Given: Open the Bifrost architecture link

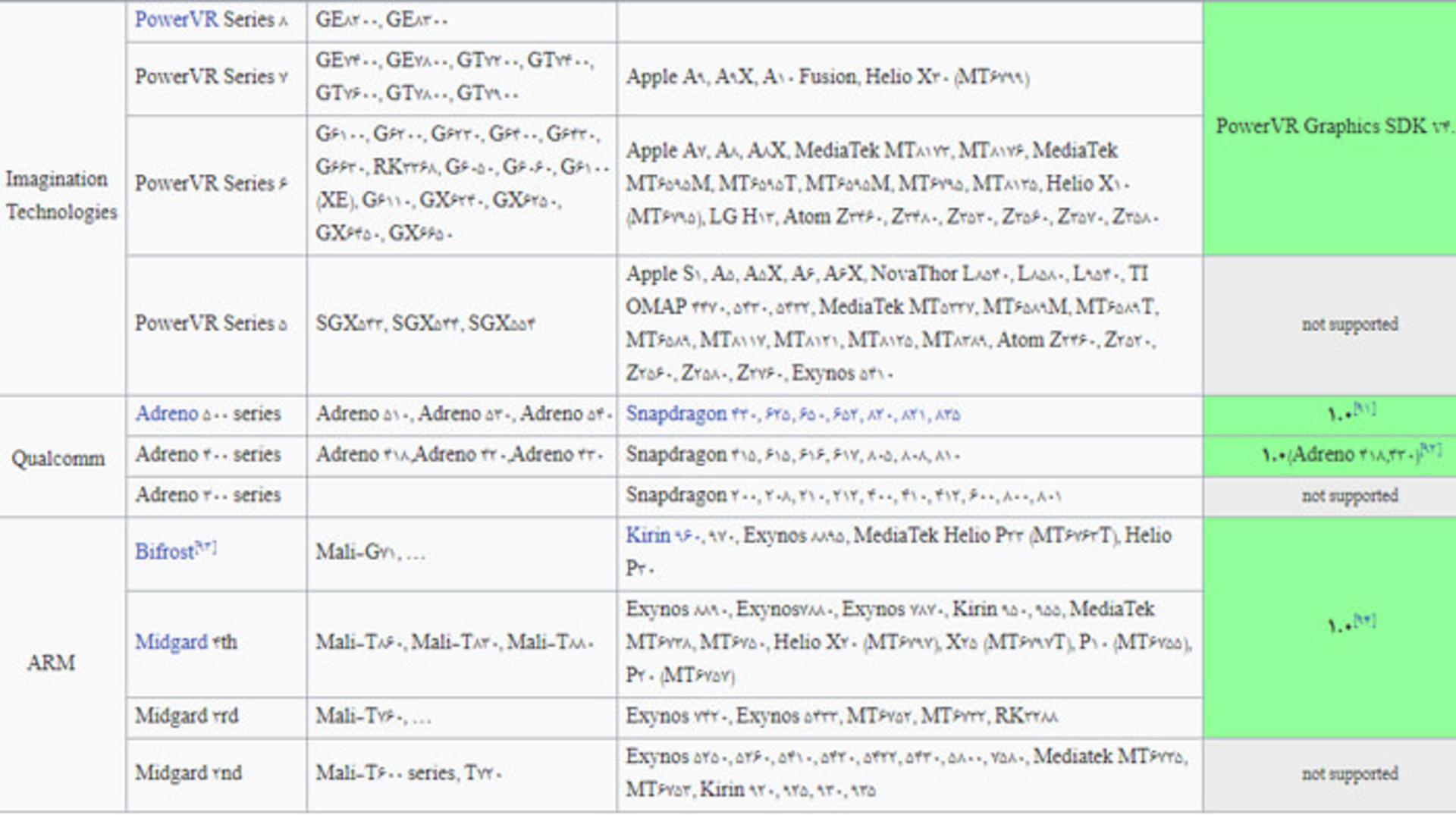Looking at the screenshot, I should click(164, 552).
